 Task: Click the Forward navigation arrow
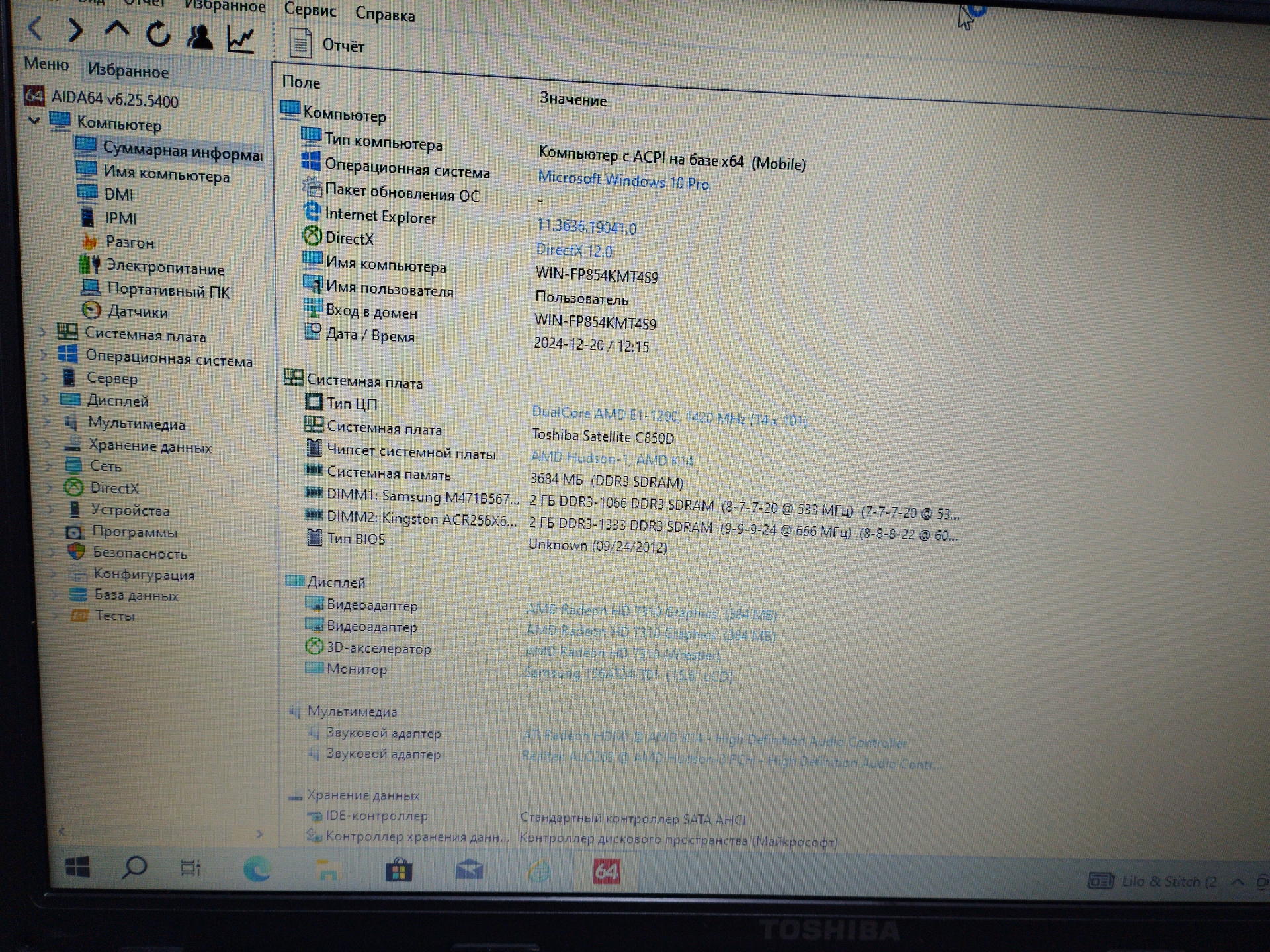[75, 30]
